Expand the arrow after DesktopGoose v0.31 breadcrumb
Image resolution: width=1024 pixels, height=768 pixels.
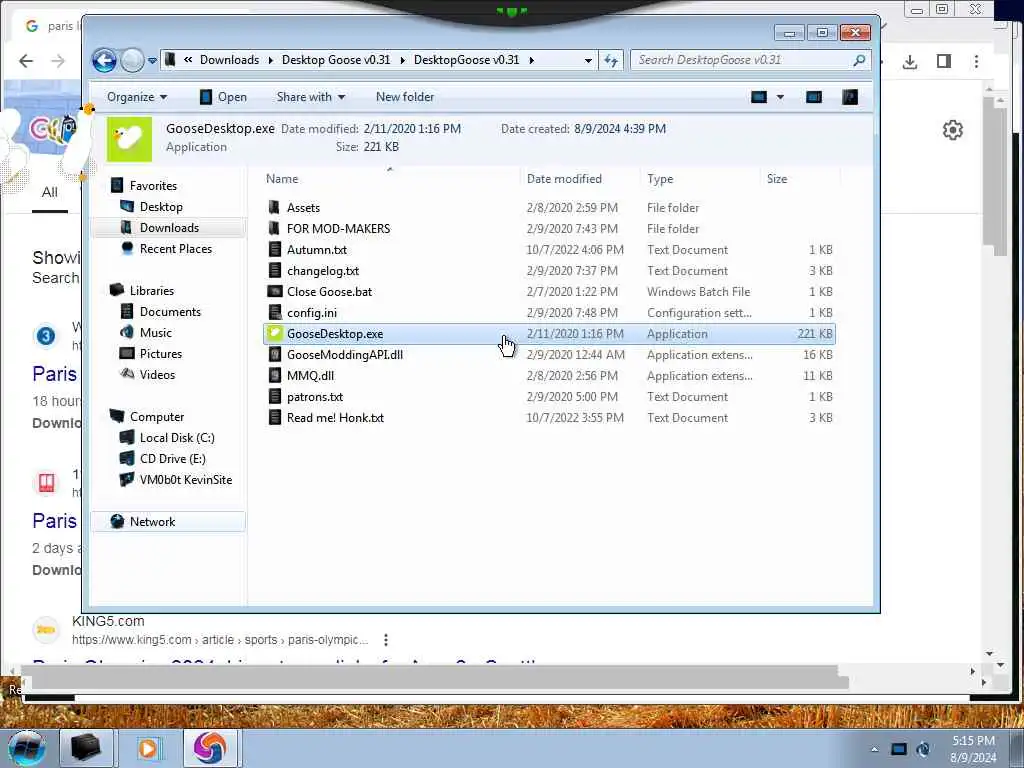(532, 60)
